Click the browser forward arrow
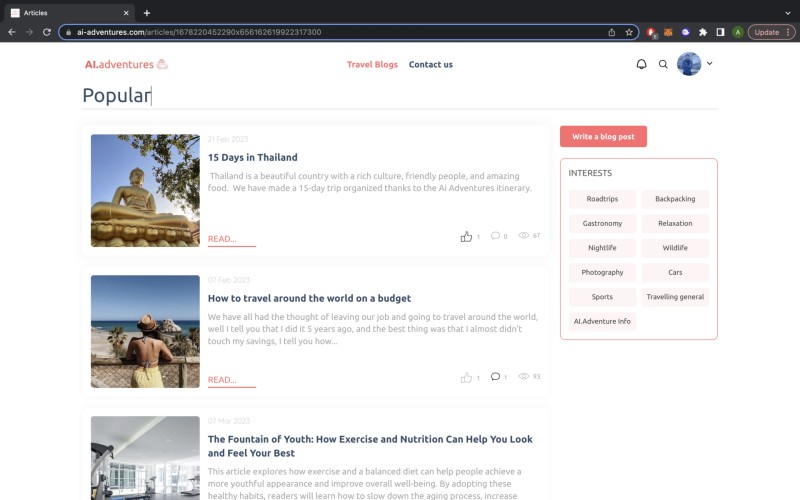This screenshot has height=500, width=800. tap(29, 32)
